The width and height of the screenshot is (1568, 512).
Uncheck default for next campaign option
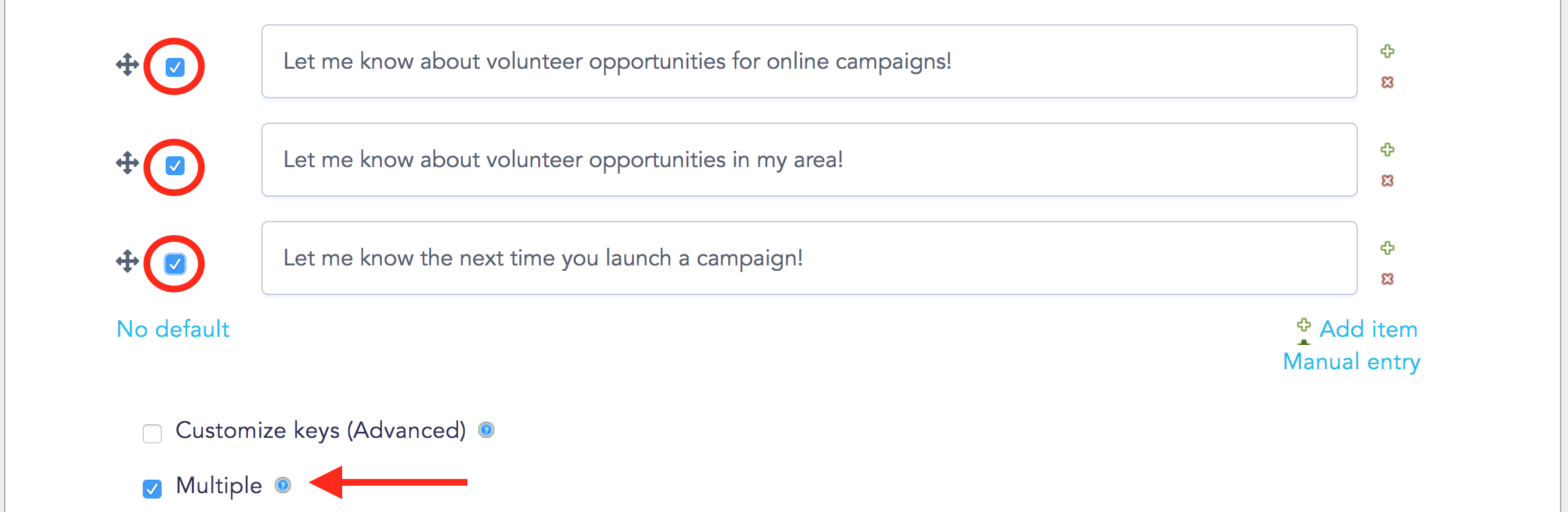click(x=175, y=264)
